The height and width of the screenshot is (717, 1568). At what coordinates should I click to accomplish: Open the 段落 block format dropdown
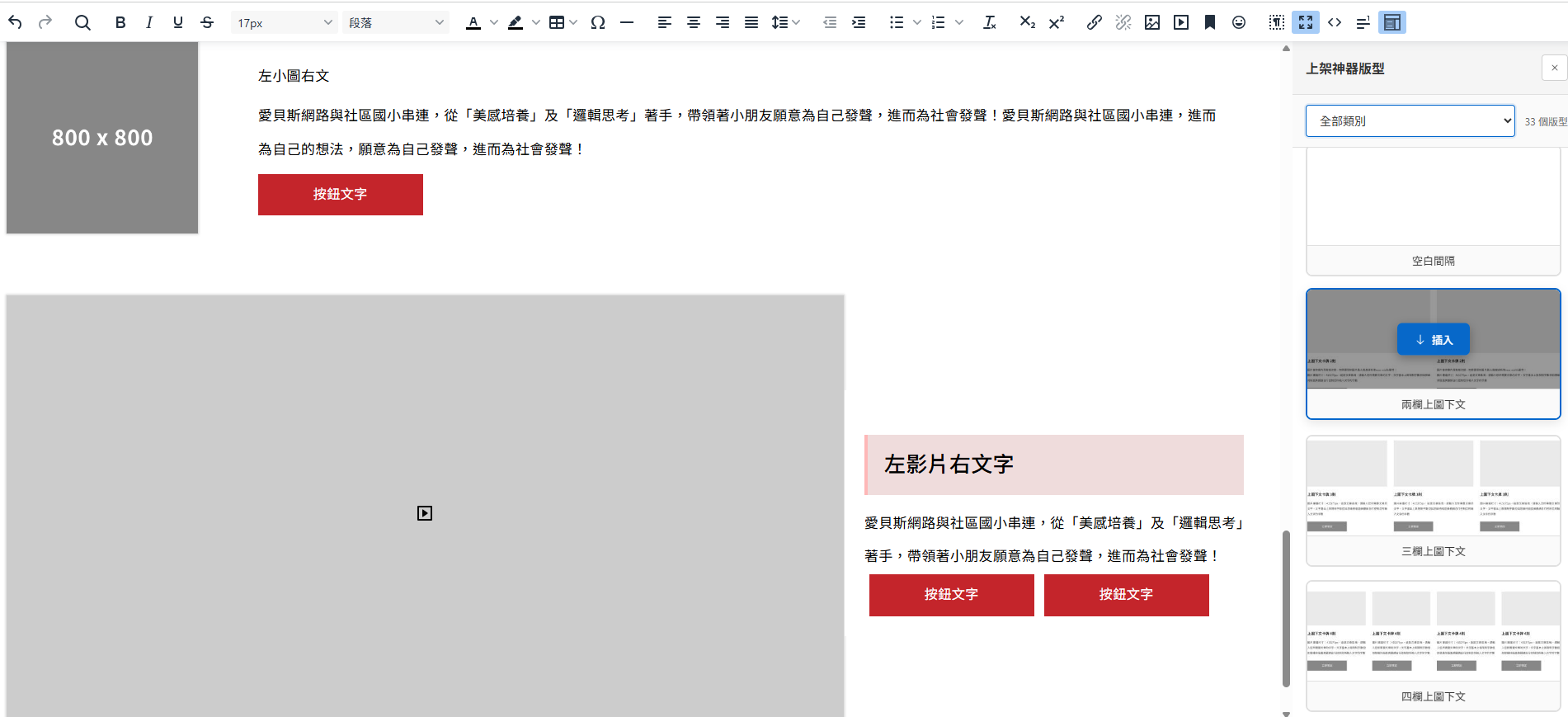(x=396, y=22)
